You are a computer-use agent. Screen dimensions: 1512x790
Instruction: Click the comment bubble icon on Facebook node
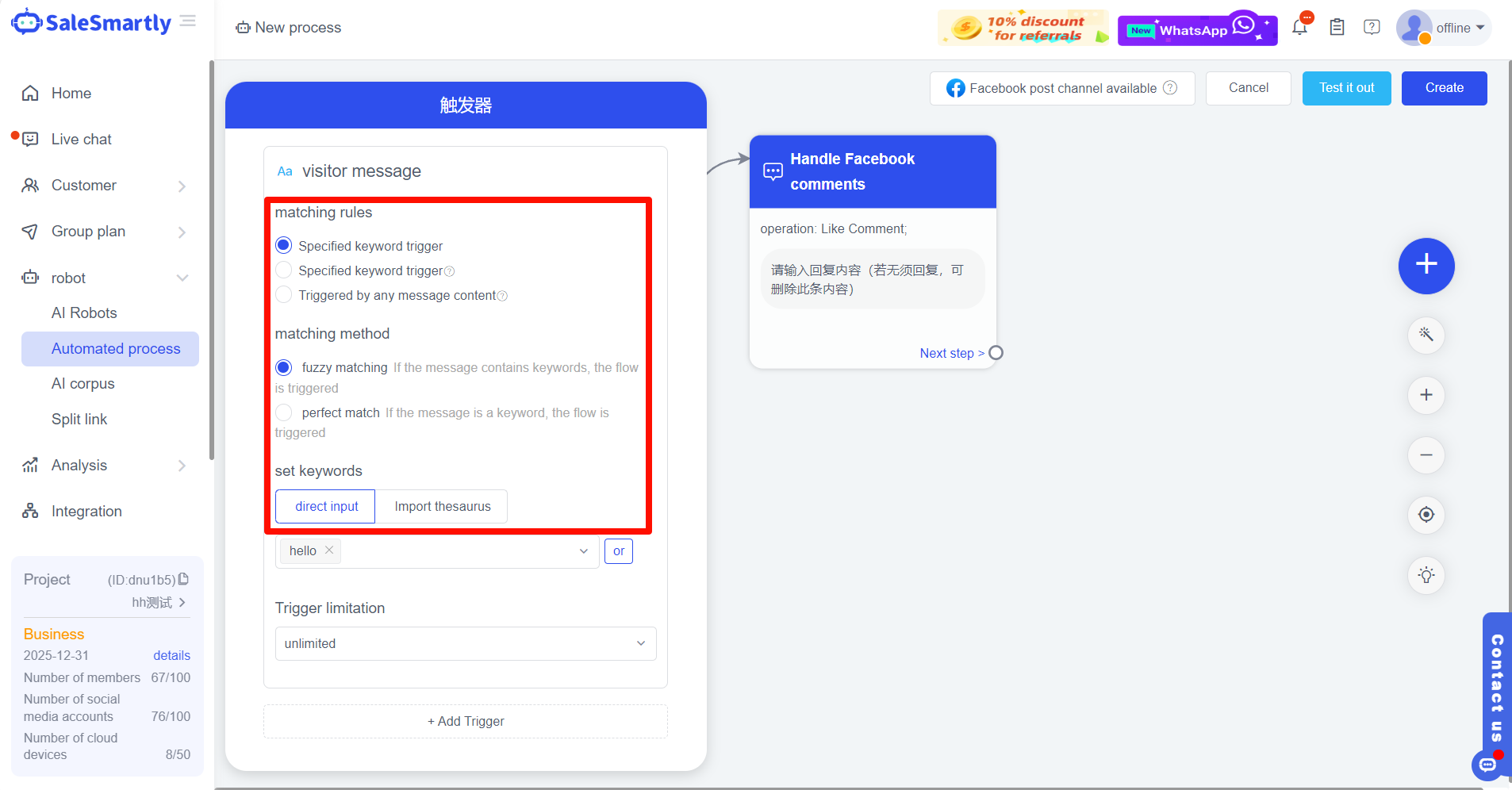[x=773, y=171]
